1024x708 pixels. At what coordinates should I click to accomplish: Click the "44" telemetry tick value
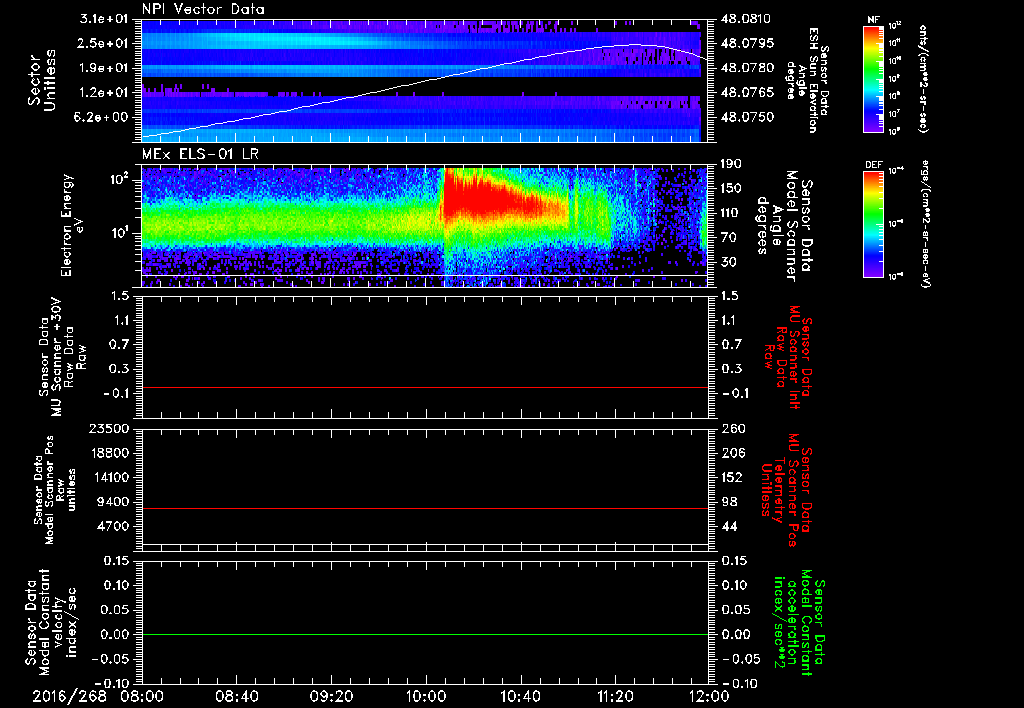tap(728, 526)
